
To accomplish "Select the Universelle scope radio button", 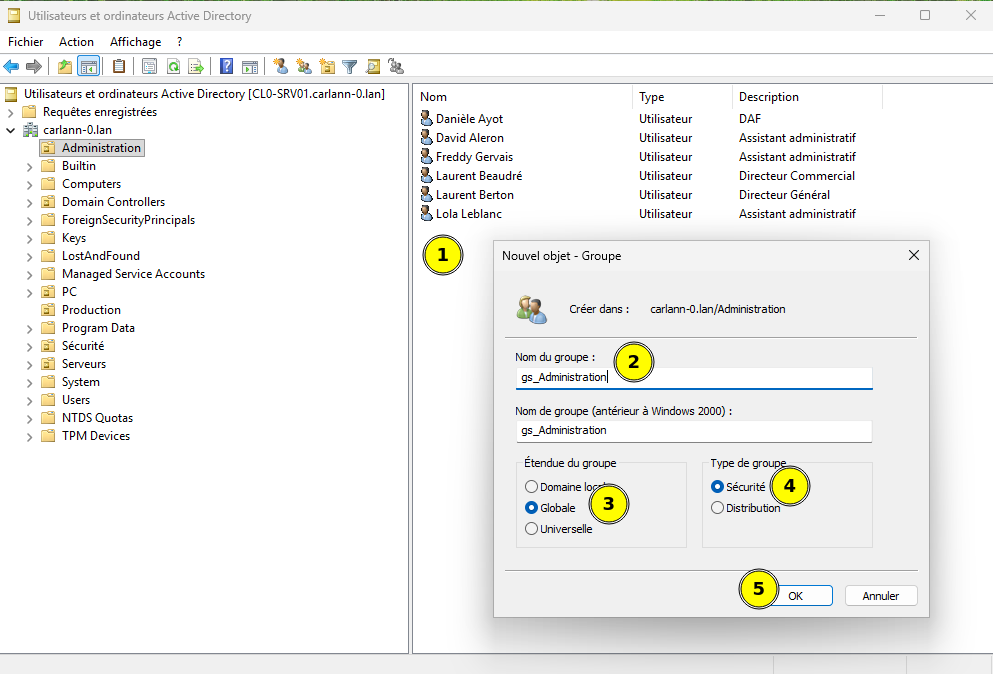I will click(x=531, y=528).
